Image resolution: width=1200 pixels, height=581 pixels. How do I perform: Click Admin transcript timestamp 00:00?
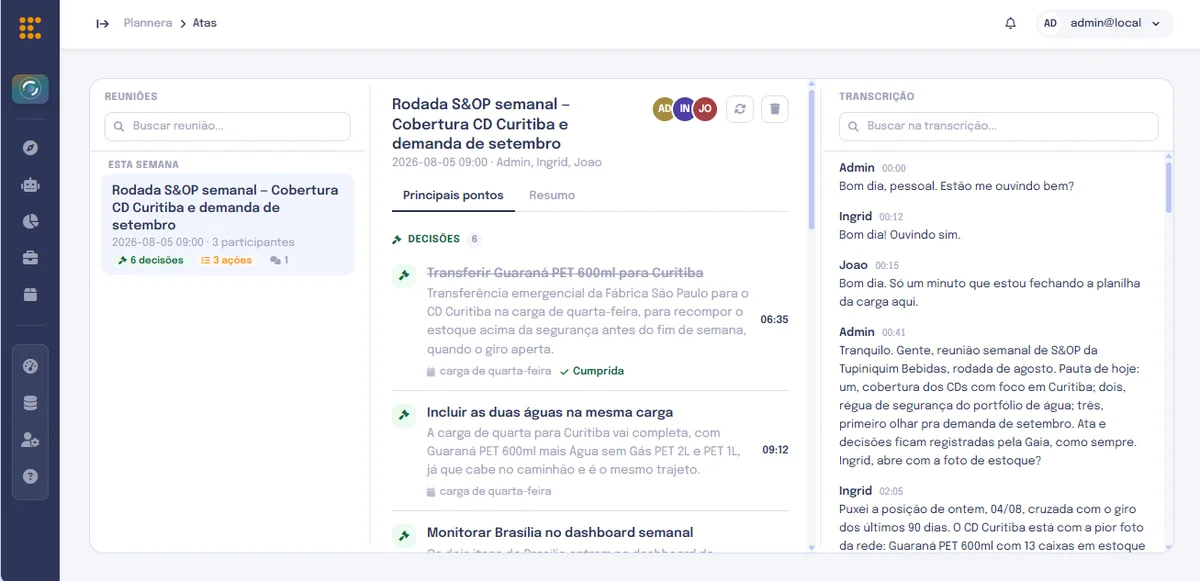tap(893, 169)
